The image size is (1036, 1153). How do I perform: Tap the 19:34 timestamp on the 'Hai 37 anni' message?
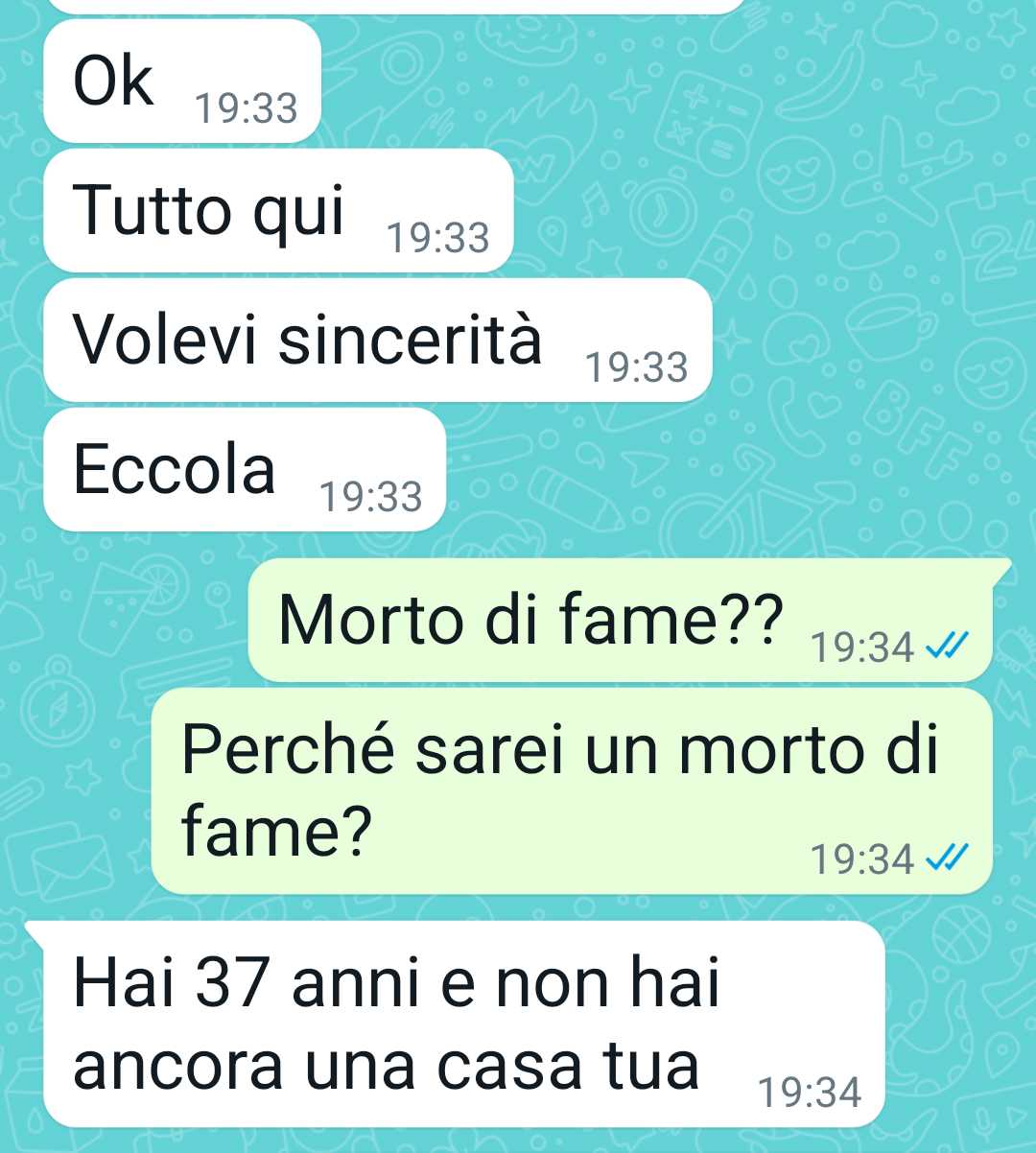(x=810, y=1093)
